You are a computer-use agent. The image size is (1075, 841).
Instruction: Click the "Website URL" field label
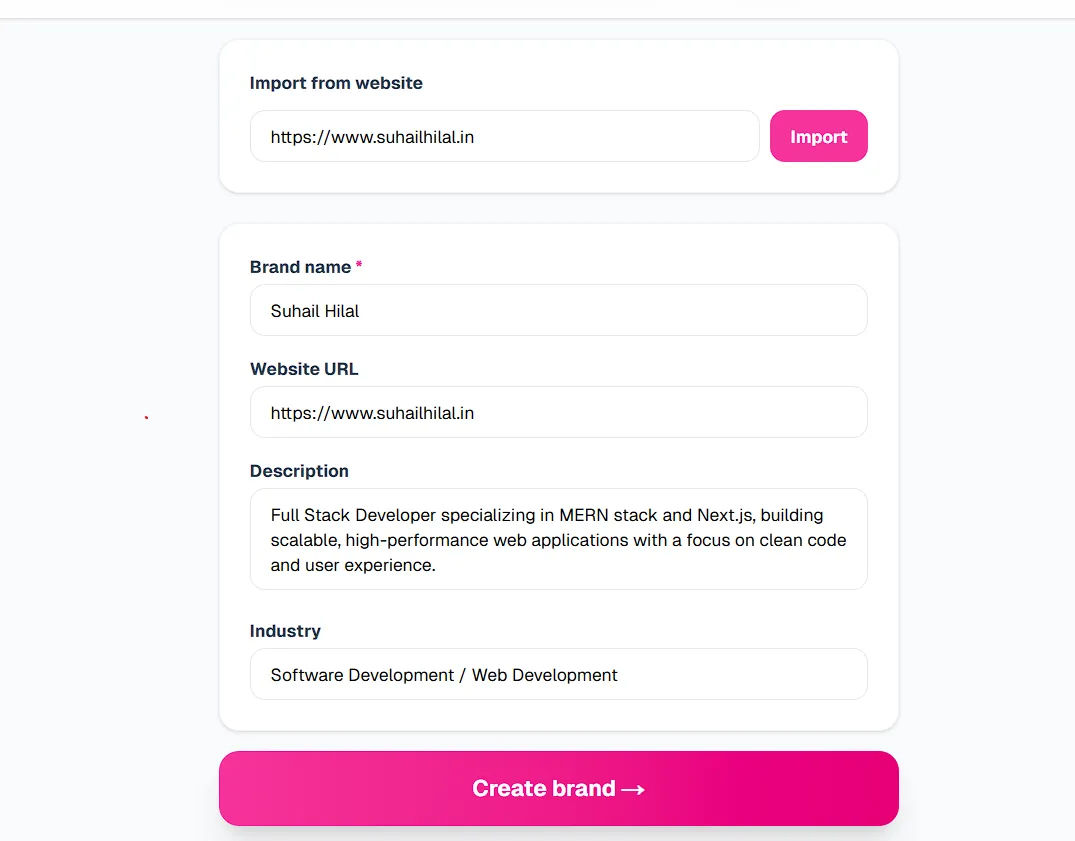pos(304,369)
